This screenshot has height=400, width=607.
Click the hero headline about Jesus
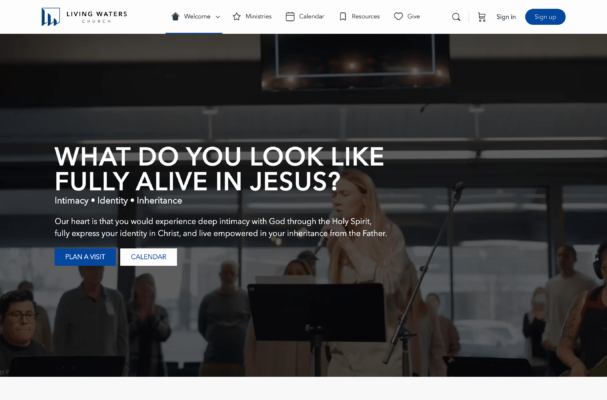click(x=219, y=169)
